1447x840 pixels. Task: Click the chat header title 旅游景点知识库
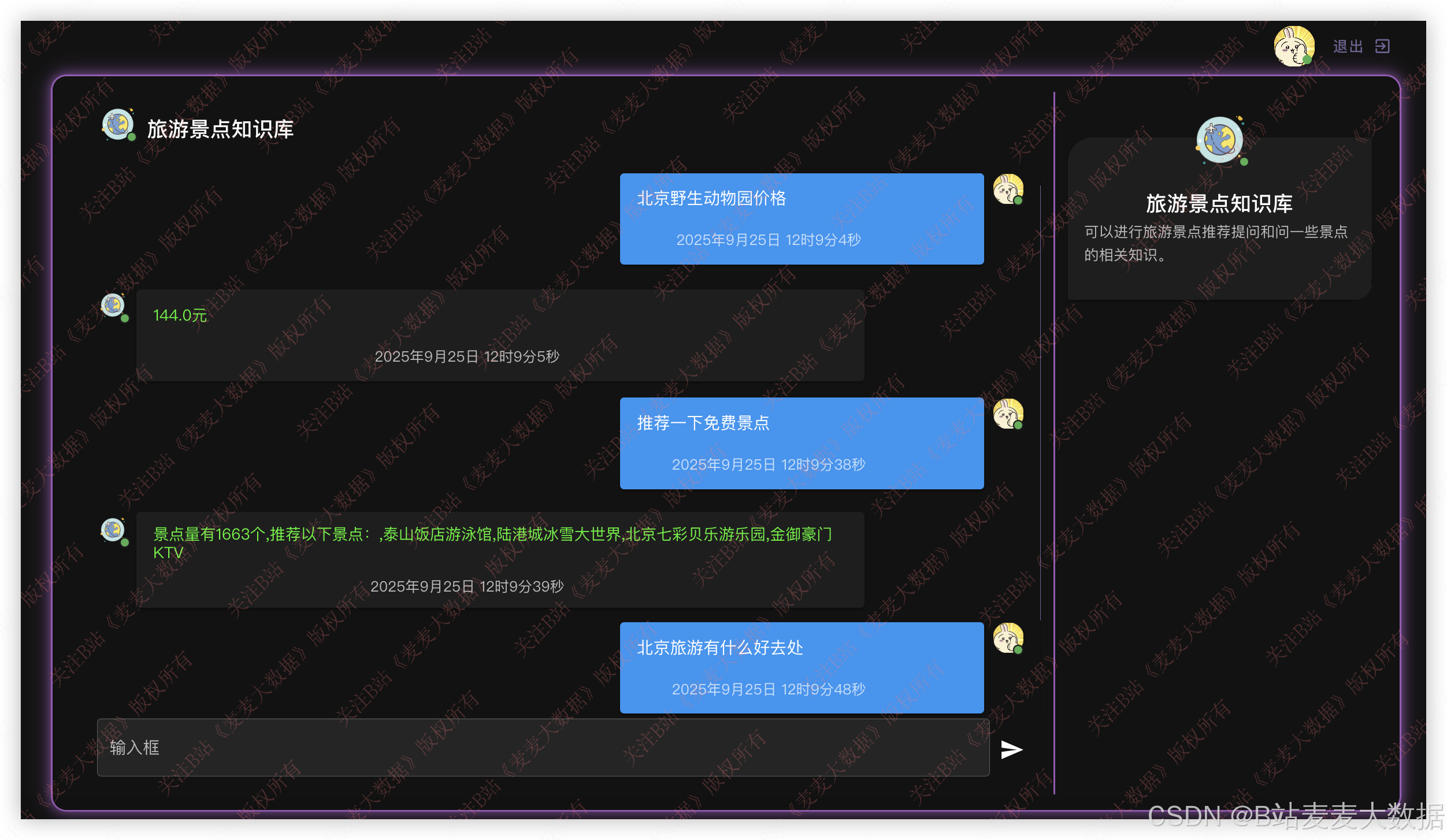pos(220,129)
